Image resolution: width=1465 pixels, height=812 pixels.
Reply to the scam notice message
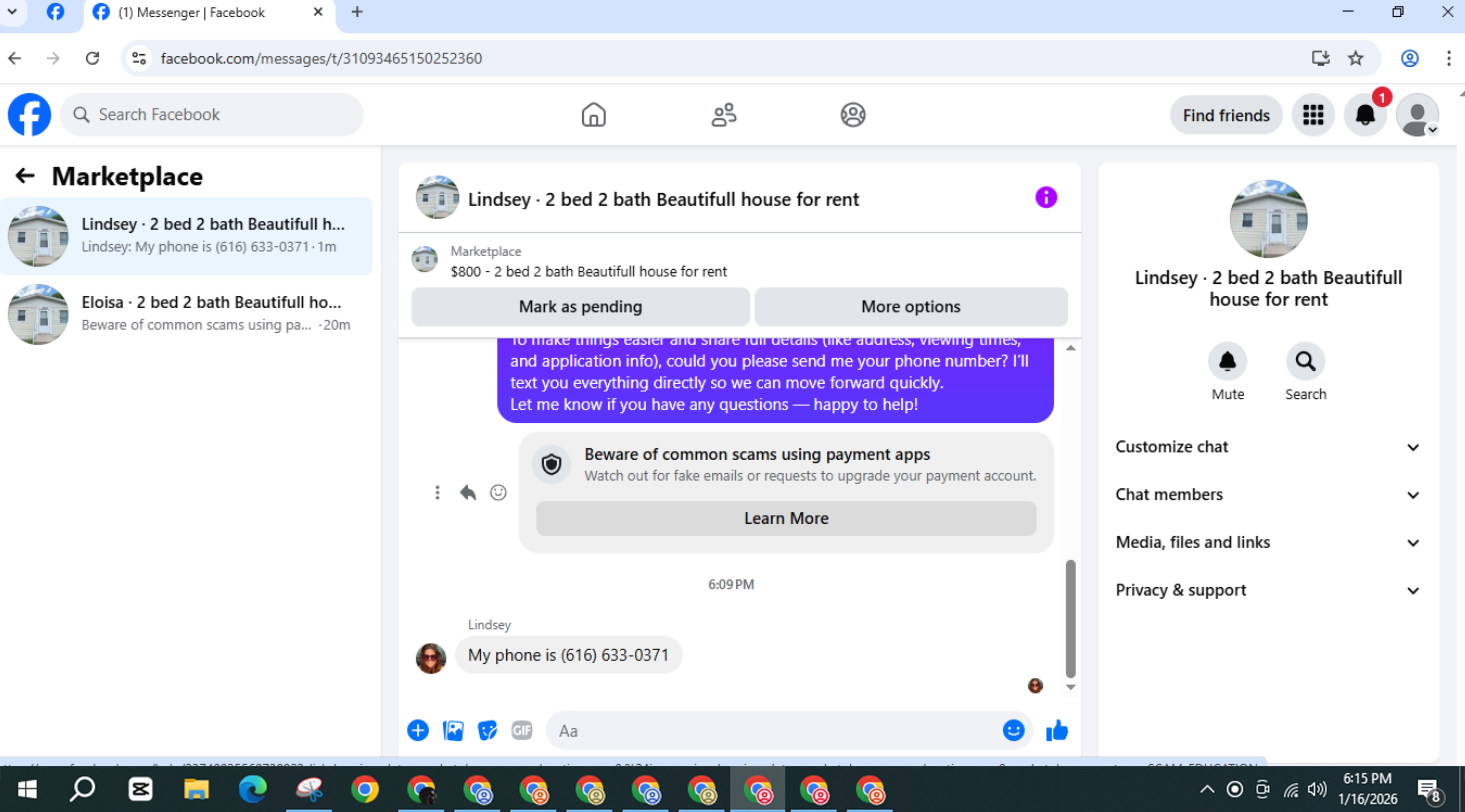468,492
